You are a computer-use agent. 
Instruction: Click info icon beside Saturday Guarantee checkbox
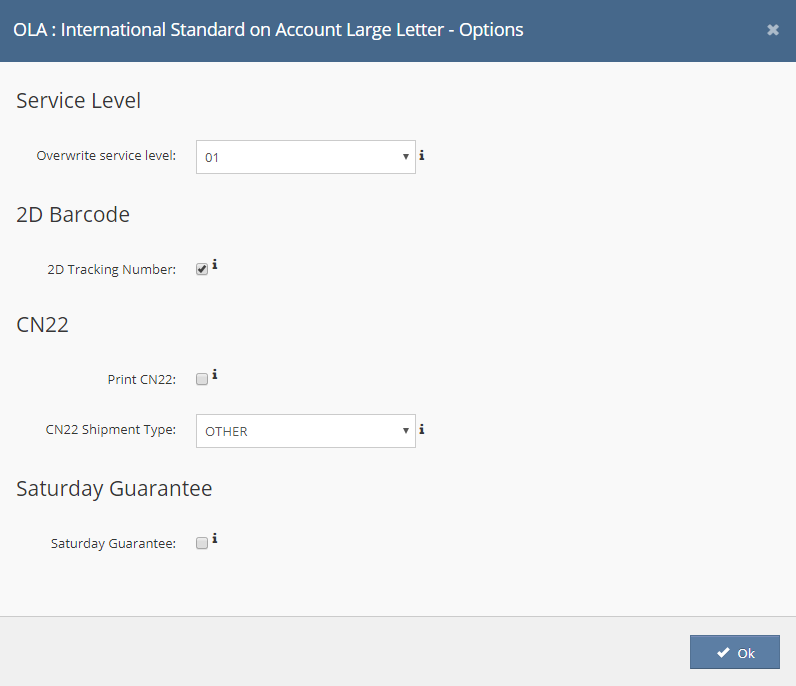pos(215,539)
